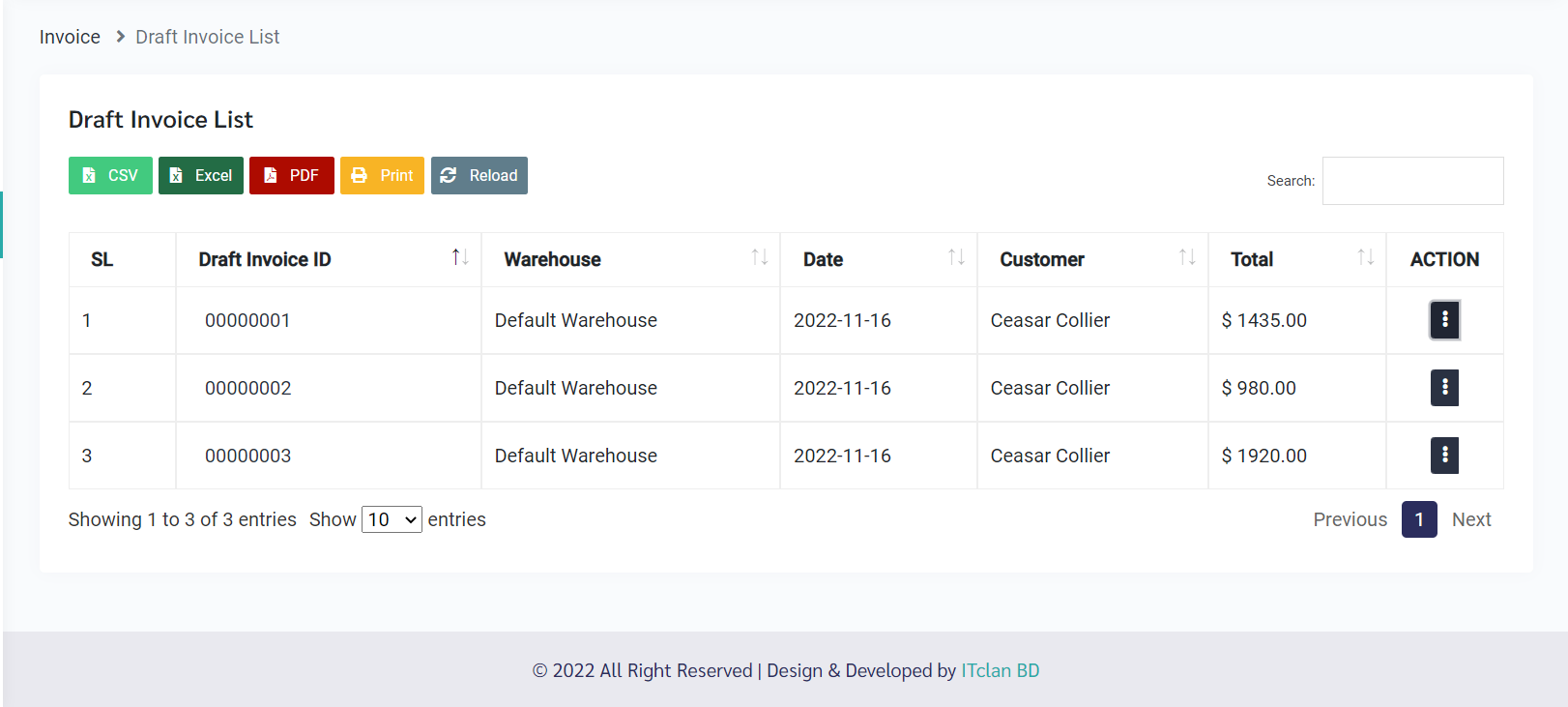Click the Search input field
This screenshot has height=707, width=1568.
tap(1412, 181)
